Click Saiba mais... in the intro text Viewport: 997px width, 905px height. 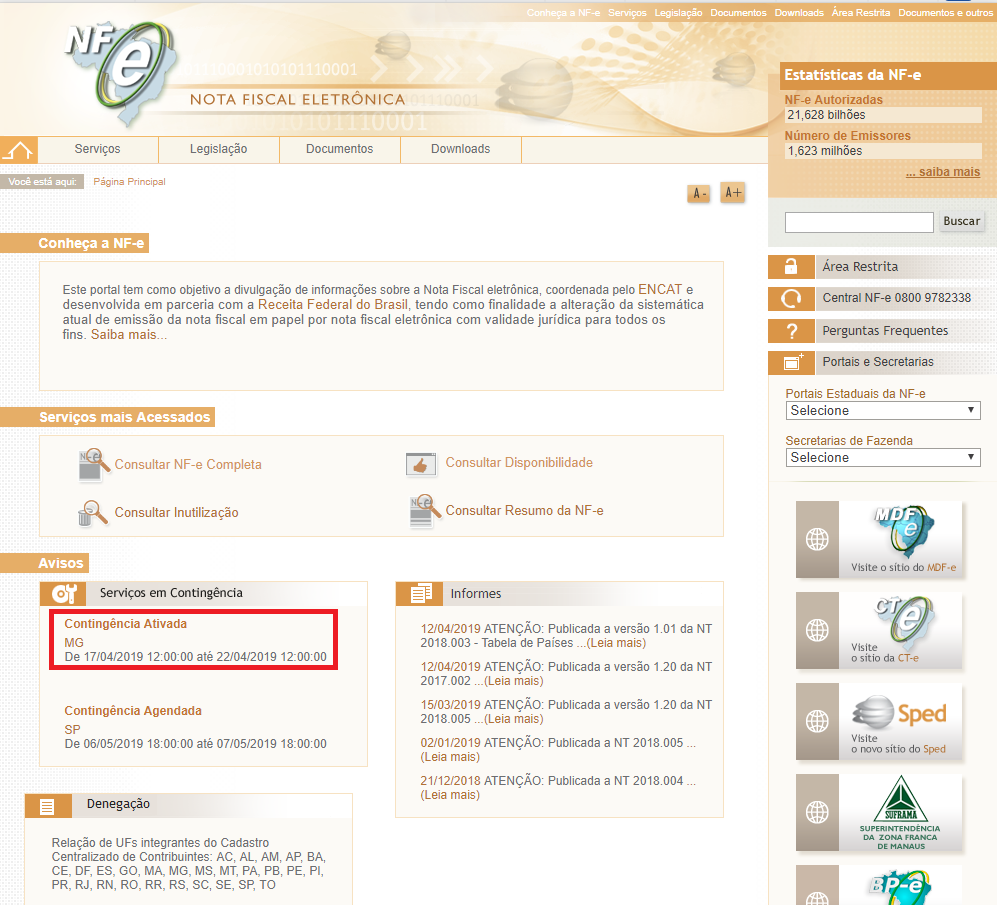coord(129,335)
